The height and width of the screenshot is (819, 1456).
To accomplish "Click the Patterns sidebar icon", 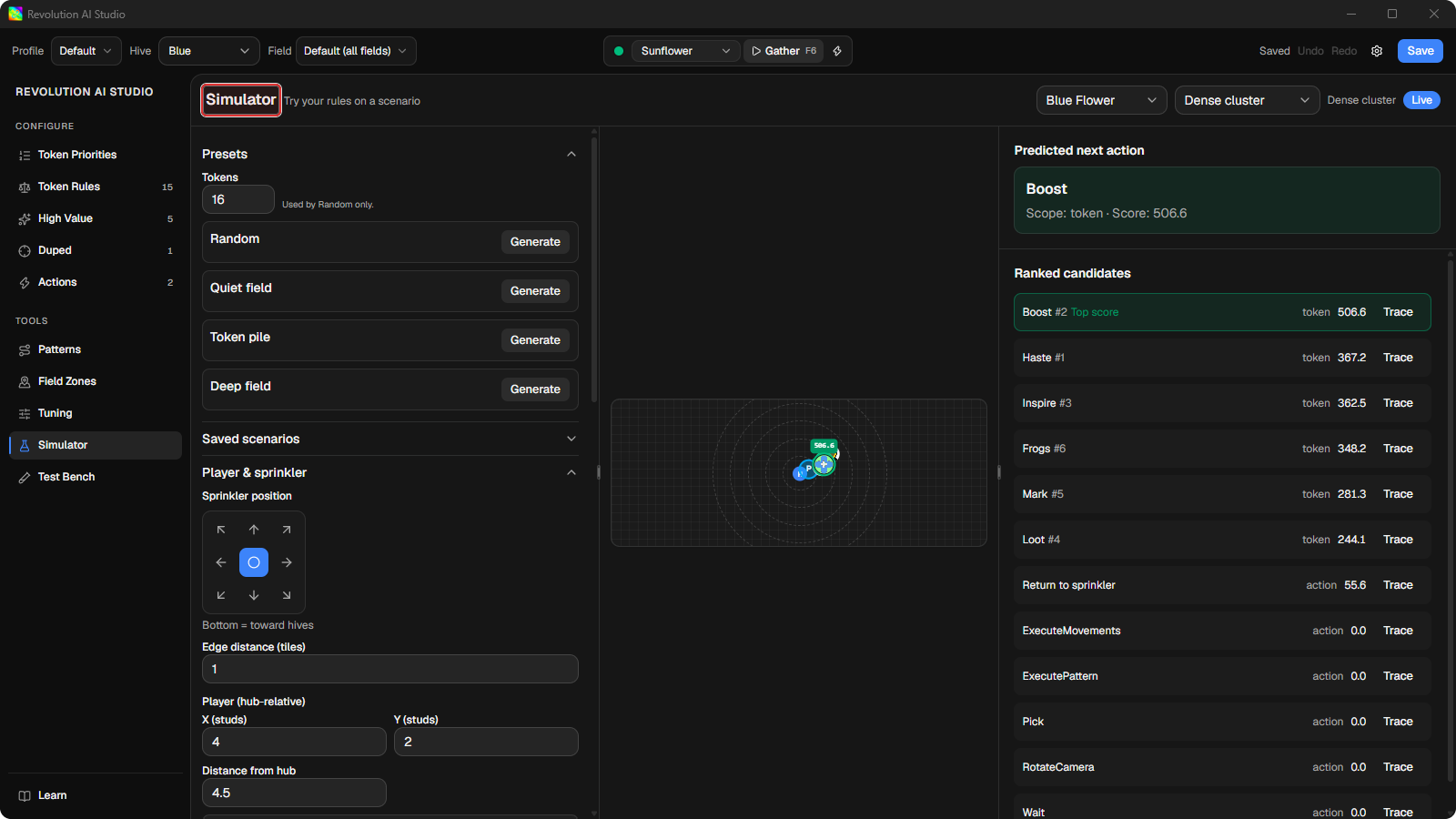I will point(25,350).
